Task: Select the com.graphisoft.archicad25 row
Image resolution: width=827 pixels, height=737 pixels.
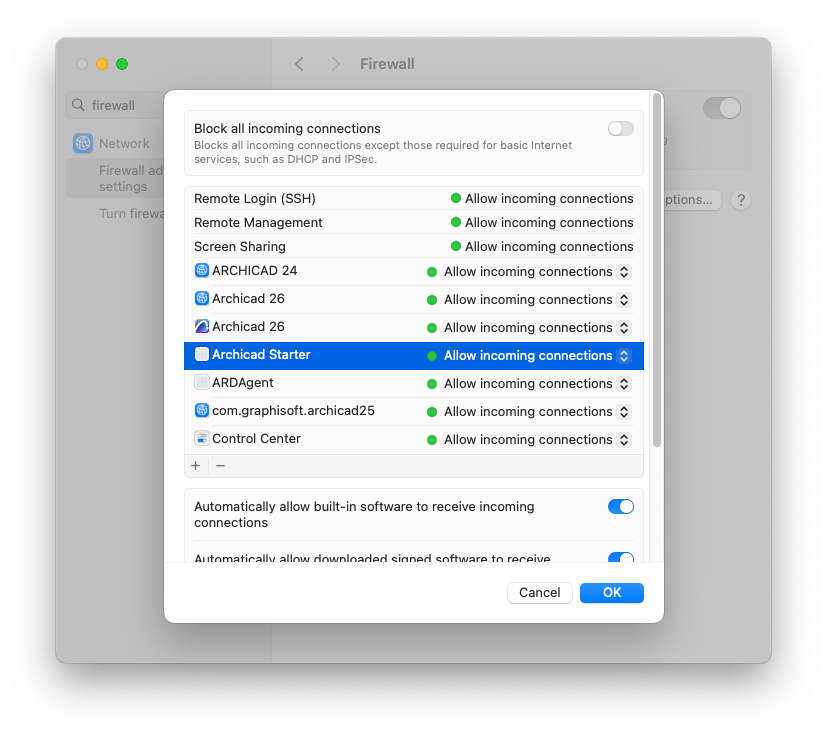Action: click(414, 411)
